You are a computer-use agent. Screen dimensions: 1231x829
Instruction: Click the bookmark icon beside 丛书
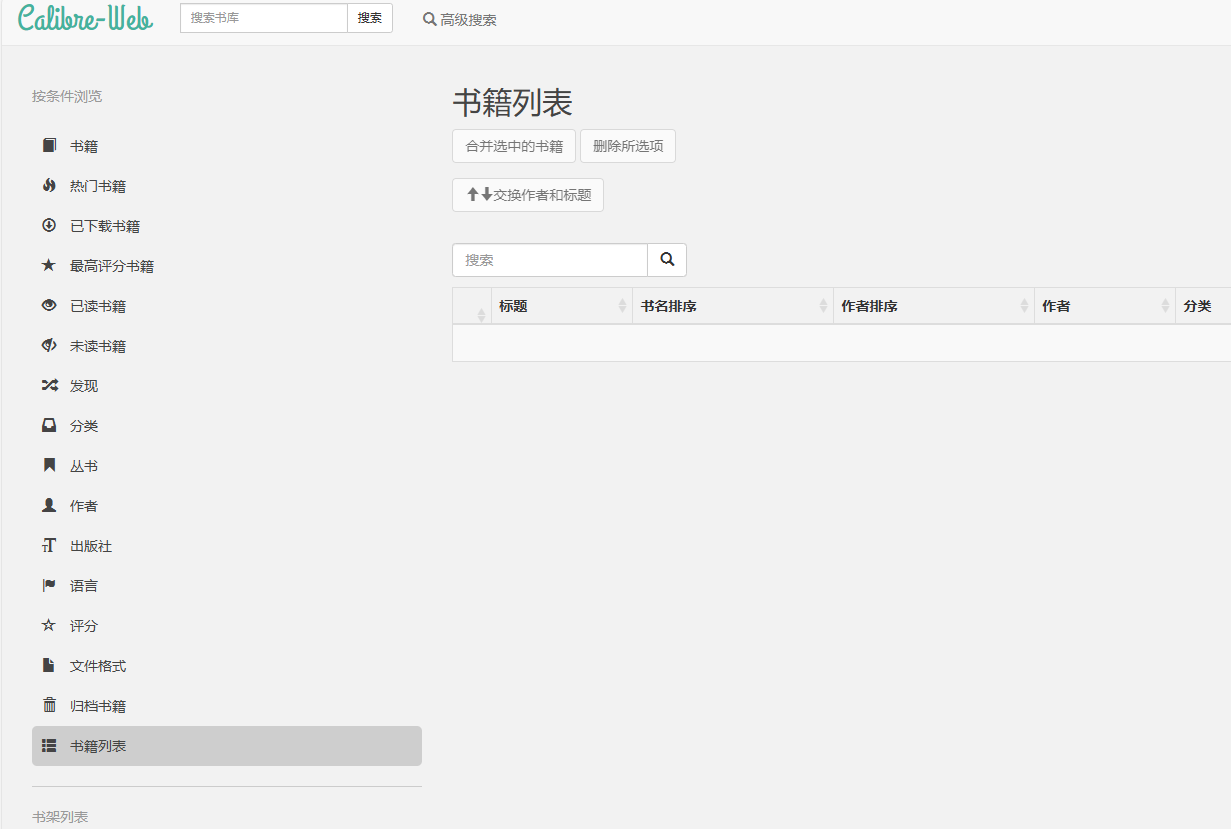(49, 466)
